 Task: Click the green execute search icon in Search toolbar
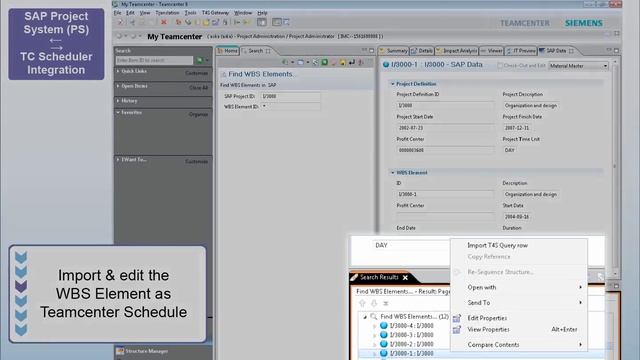point(324,62)
